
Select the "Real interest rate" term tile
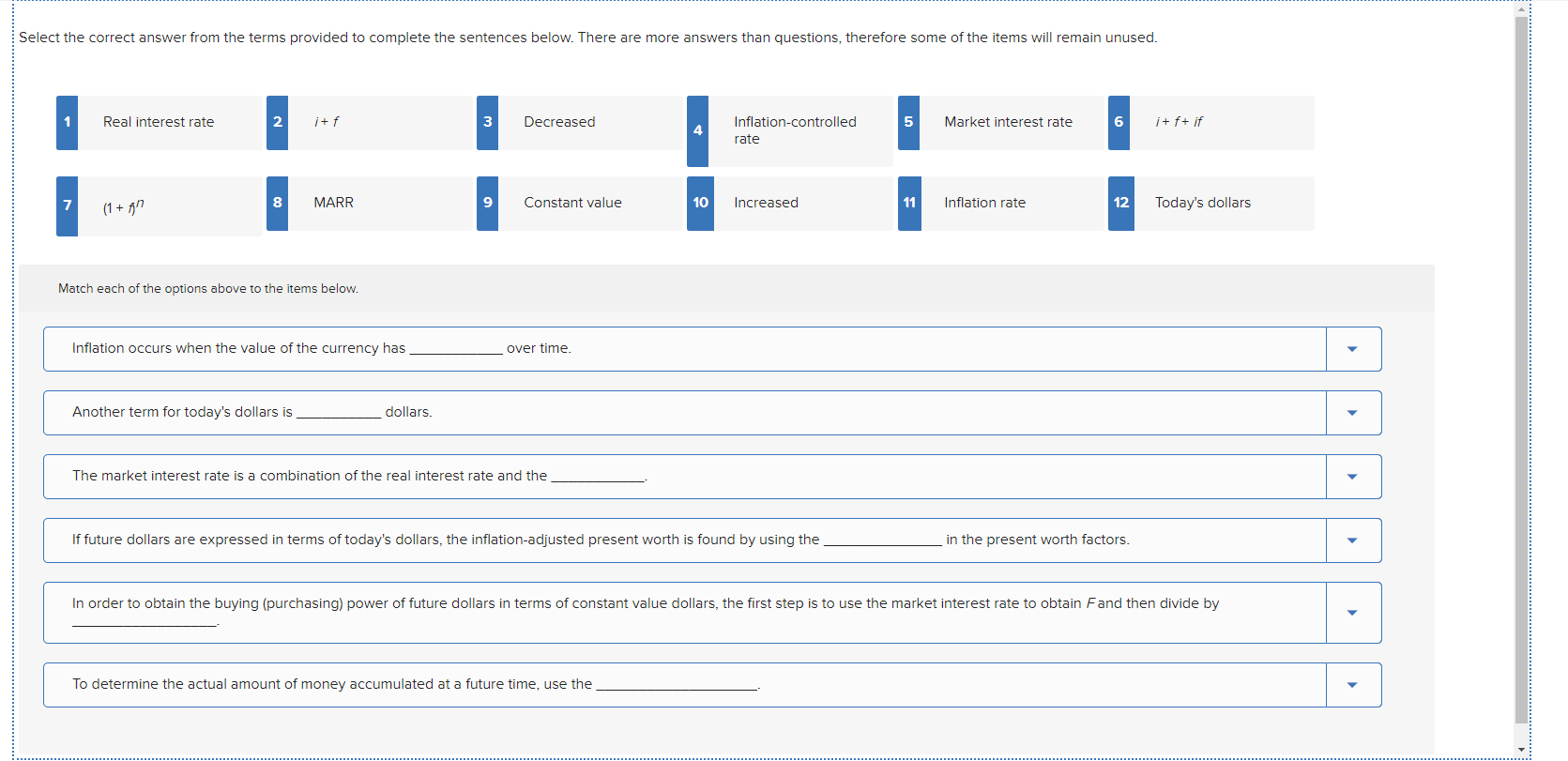coord(158,122)
